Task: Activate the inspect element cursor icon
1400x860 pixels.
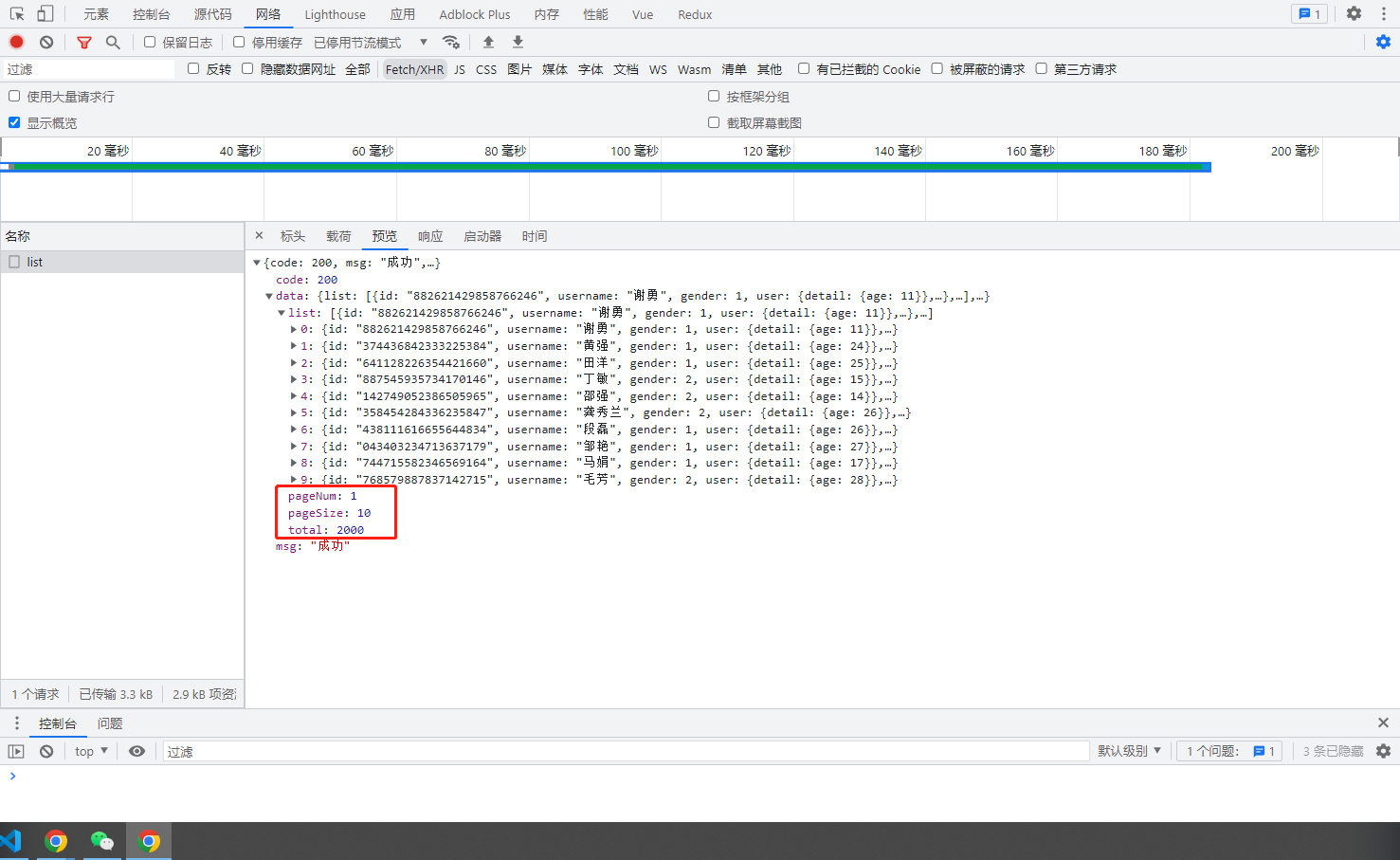Action: coord(15,13)
